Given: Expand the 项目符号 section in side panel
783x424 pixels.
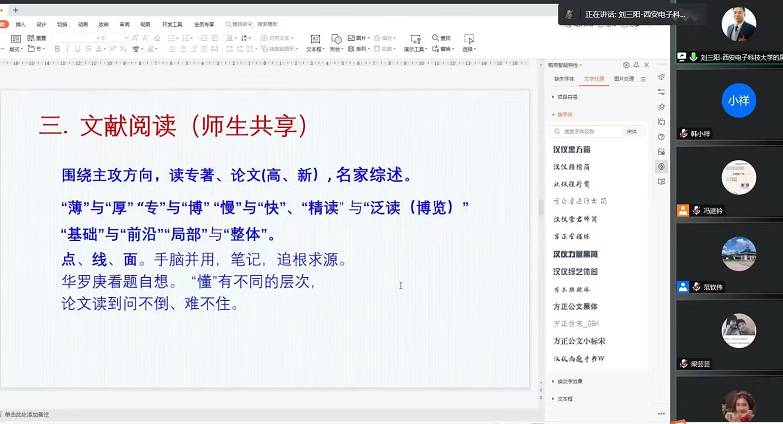Looking at the screenshot, I should pyautogui.click(x=566, y=97).
